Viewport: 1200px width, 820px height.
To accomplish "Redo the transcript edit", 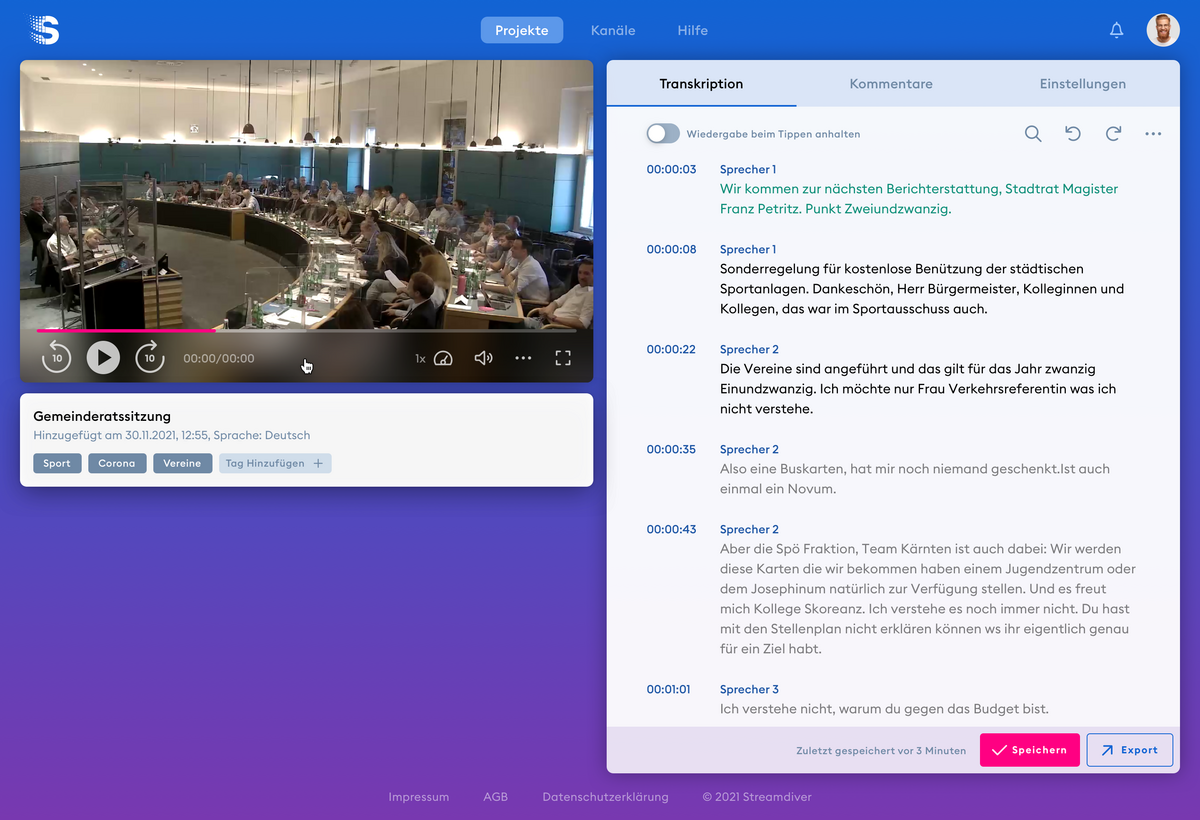I will click(x=1113, y=134).
